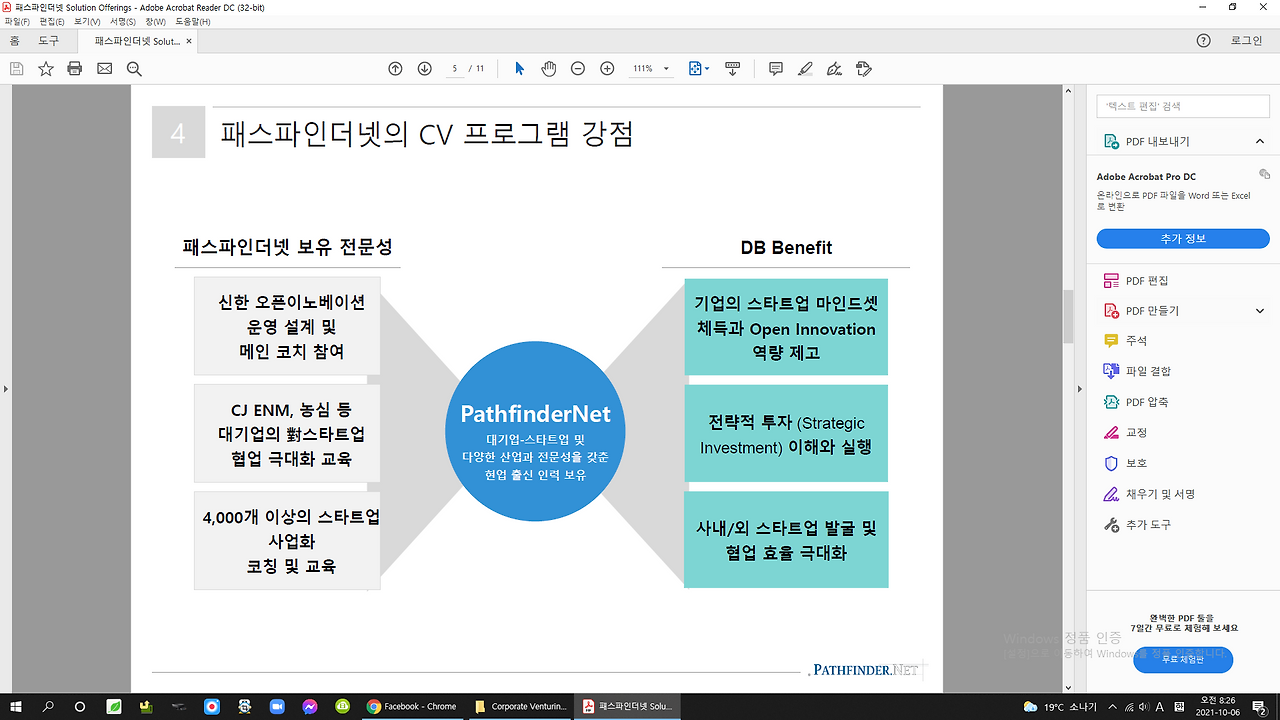Click the Print file icon
This screenshot has width=1280, height=720.
tap(74, 69)
